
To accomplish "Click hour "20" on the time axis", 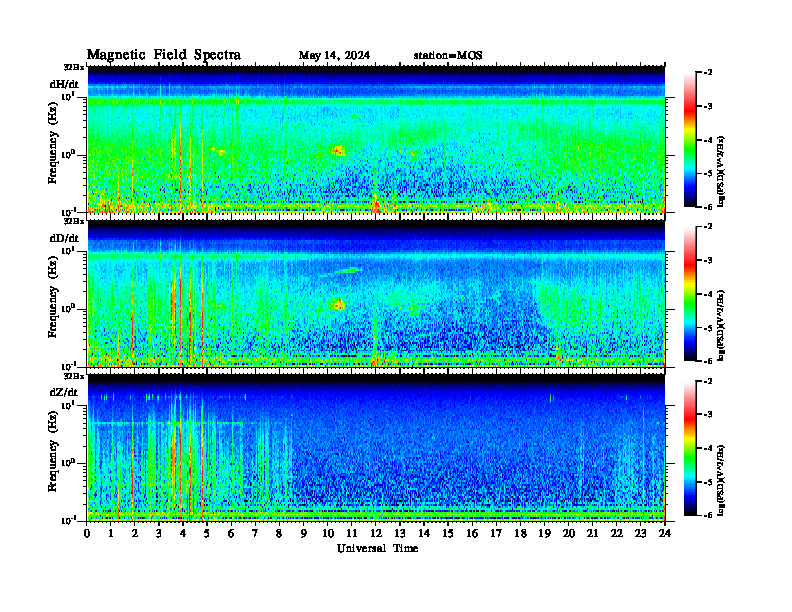I will pos(569,534).
